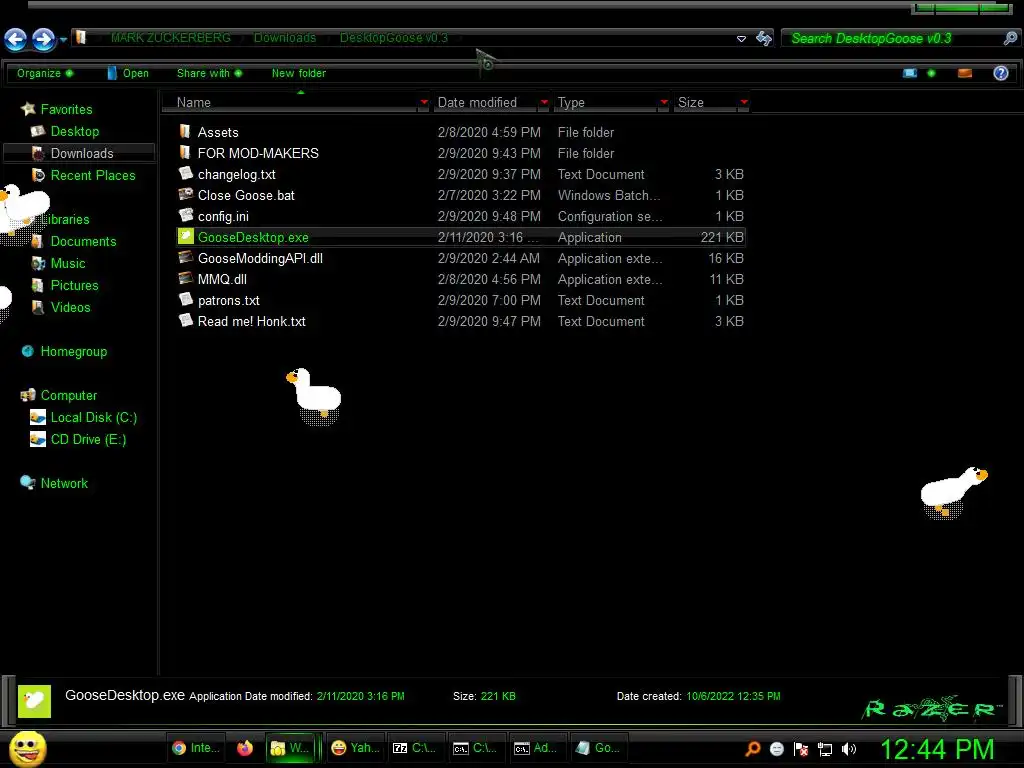Image resolution: width=1024 pixels, height=768 pixels.
Task: Open Desktop in the Favorites sidebar
Action: pos(65,131)
